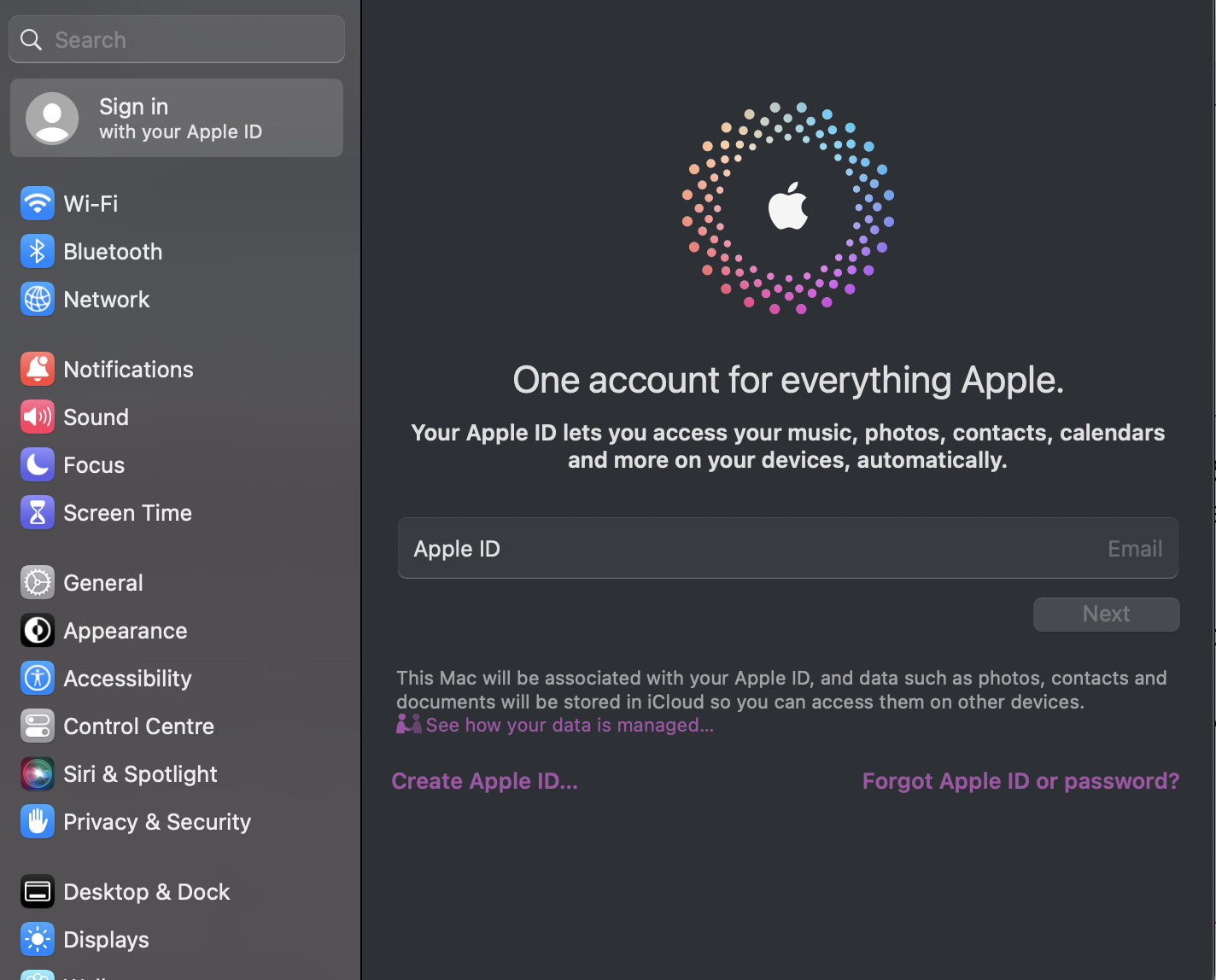1216x980 pixels.
Task: Select Desktop & Dock
Action: tap(177, 891)
